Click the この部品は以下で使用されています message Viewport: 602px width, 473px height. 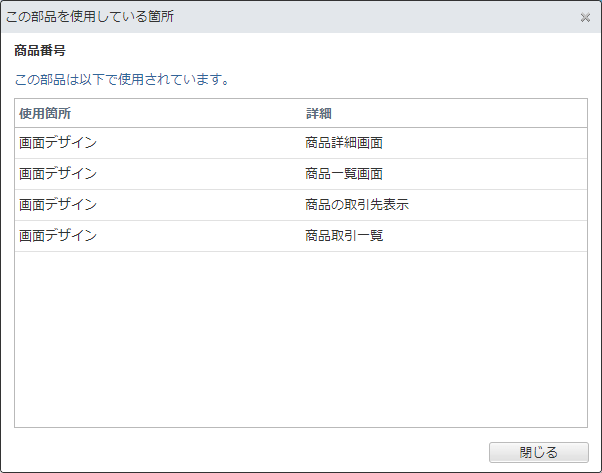122,79
